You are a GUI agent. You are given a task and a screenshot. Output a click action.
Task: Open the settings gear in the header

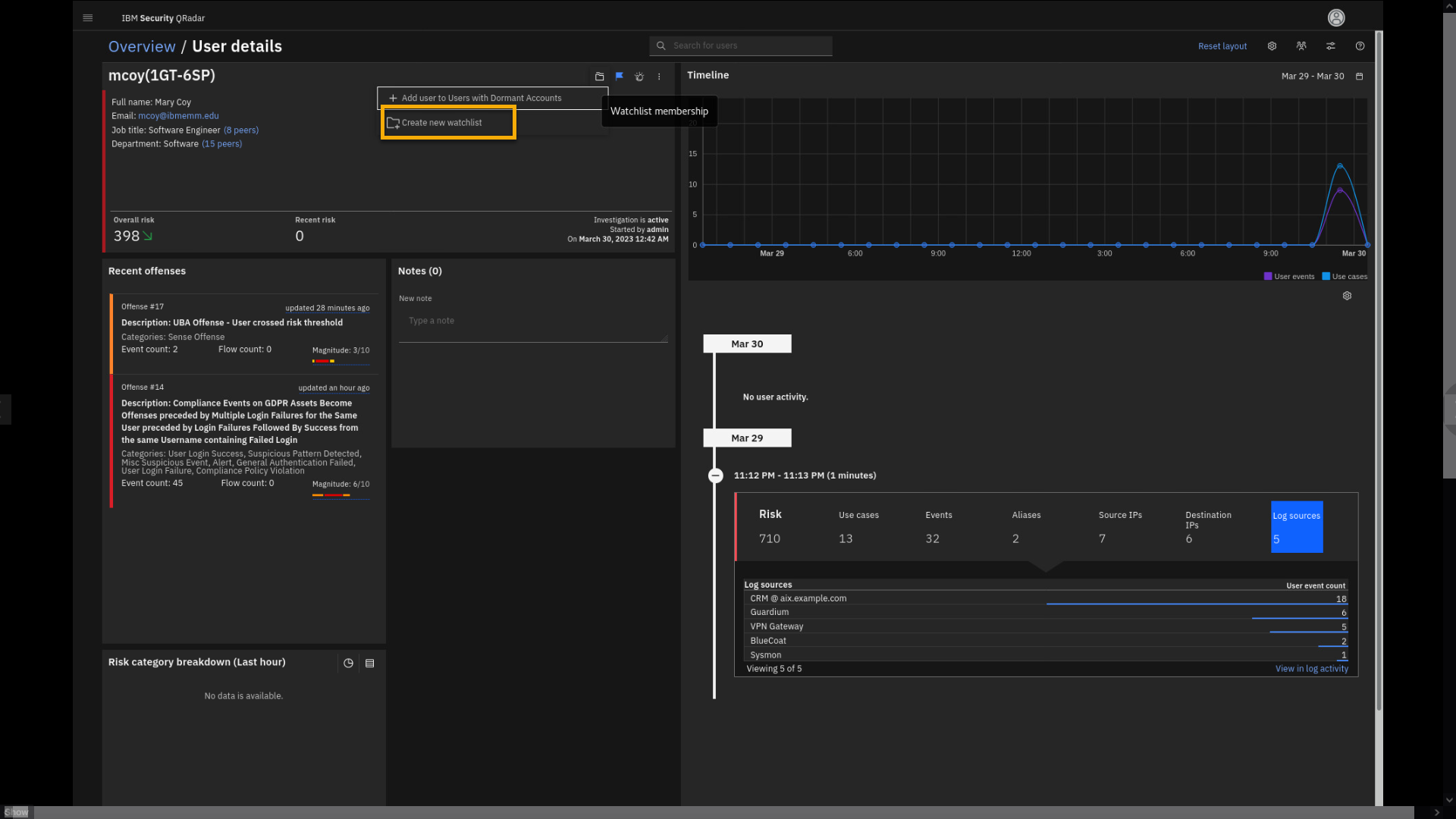pos(1272,45)
